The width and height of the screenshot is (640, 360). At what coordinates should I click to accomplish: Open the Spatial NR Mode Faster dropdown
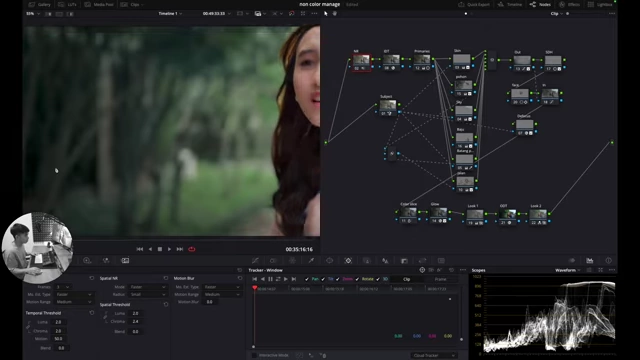tap(148, 287)
